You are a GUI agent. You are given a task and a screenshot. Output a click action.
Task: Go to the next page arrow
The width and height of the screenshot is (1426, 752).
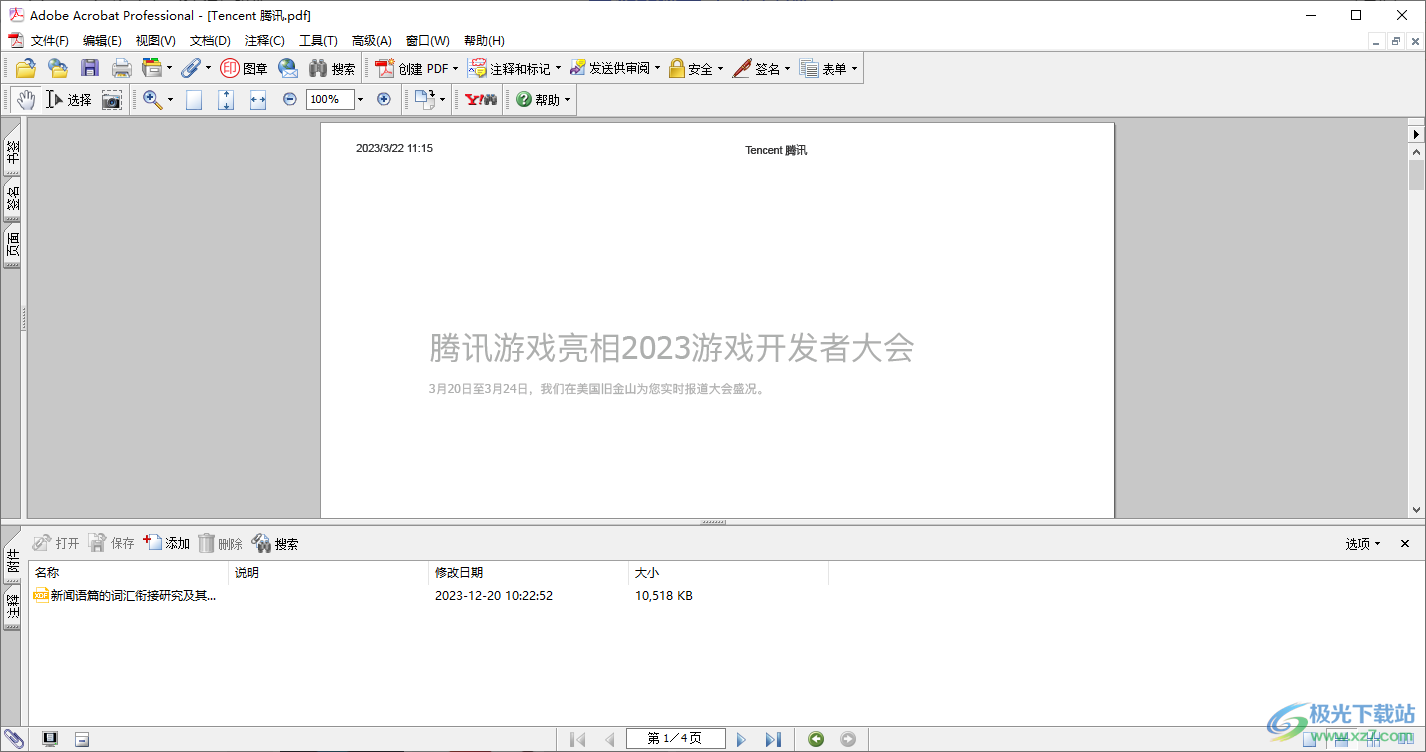tap(741, 739)
